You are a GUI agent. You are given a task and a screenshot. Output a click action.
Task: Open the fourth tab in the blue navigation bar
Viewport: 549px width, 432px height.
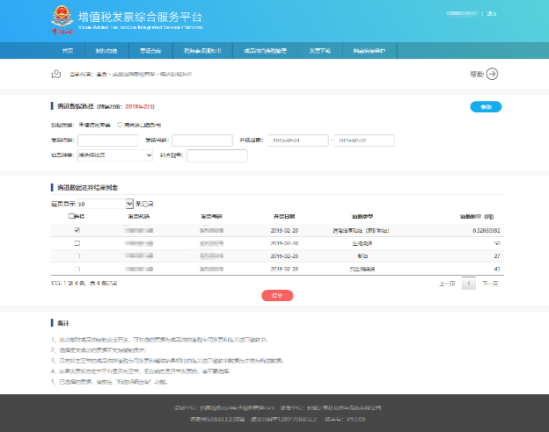tap(203, 51)
